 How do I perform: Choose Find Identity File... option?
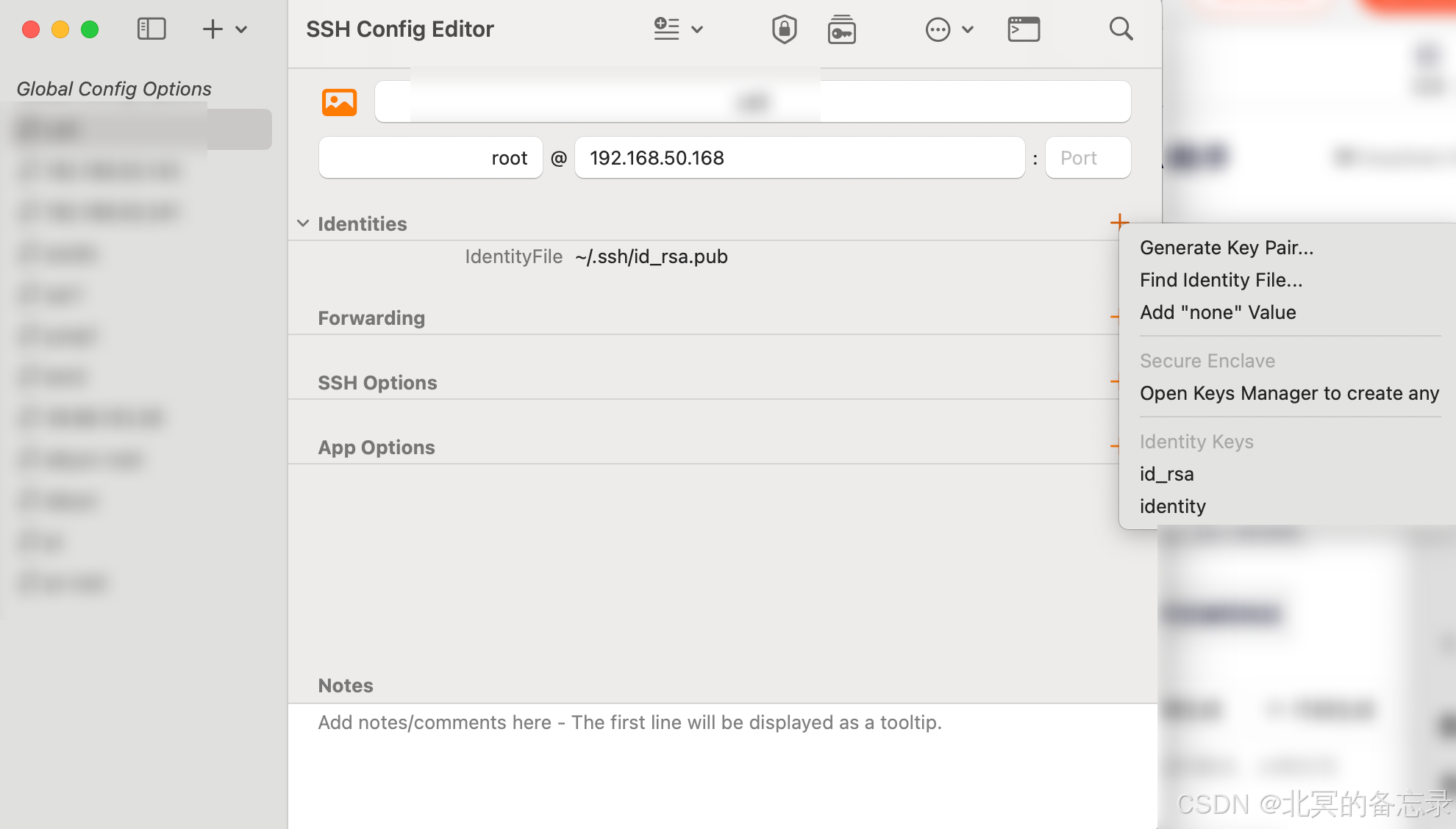click(1221, 280)
